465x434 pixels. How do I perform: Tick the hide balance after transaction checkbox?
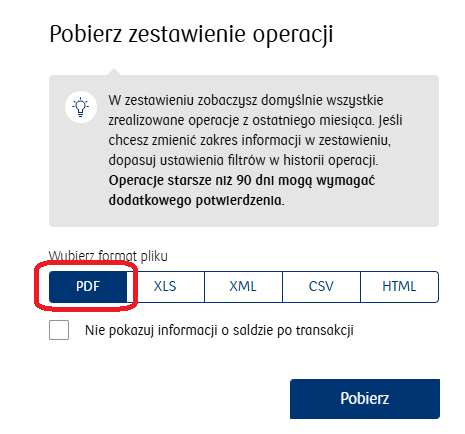click(x=59, y=330)
